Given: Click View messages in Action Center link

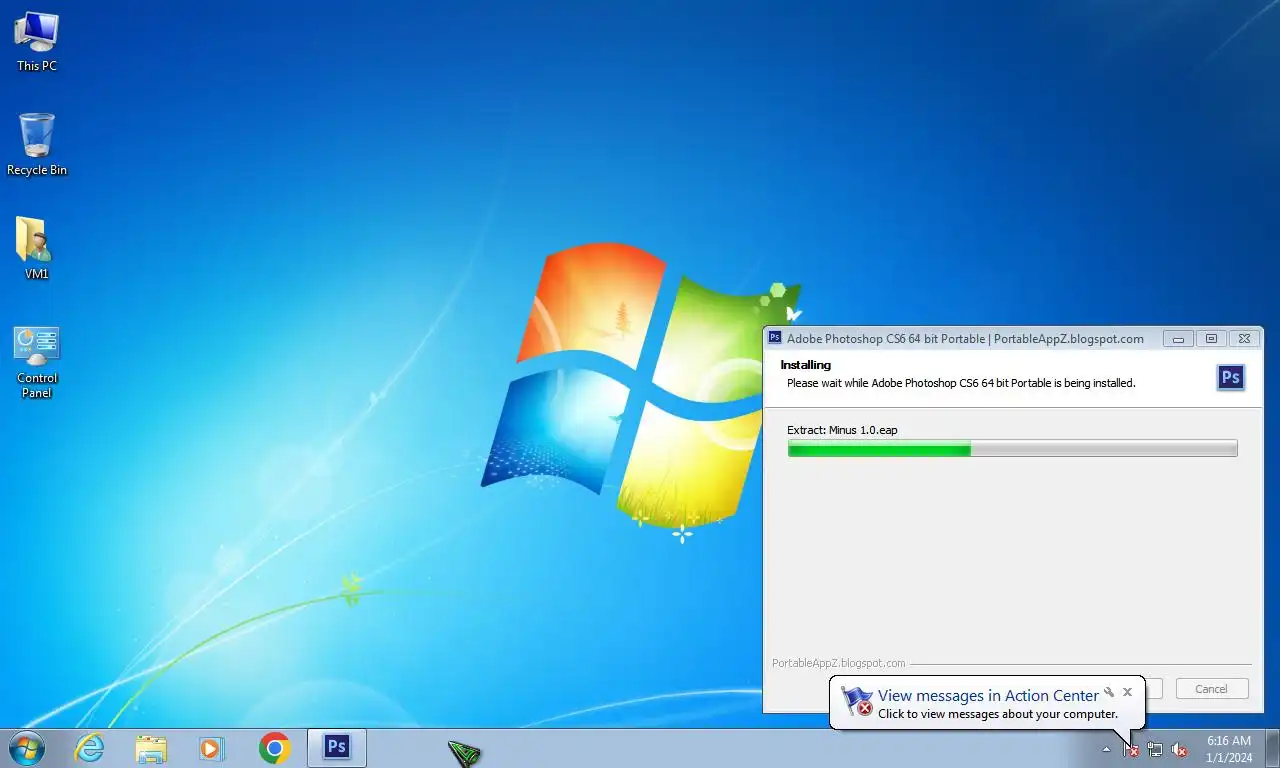Looking at the screenshot, I should click(988, 695).
